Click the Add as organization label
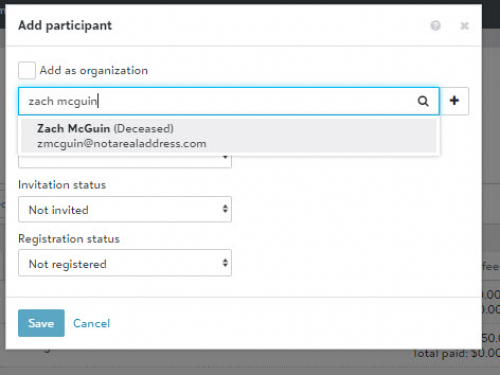Screen dimensions: 500x375 pyautogui.click(x=94, y=70)
